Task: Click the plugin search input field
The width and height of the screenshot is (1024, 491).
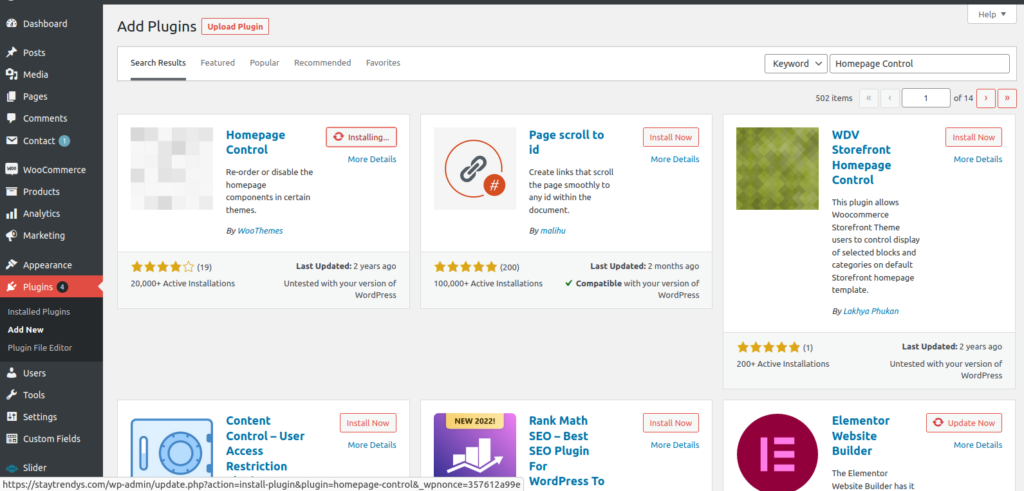Action: click(x=919, y=63)
